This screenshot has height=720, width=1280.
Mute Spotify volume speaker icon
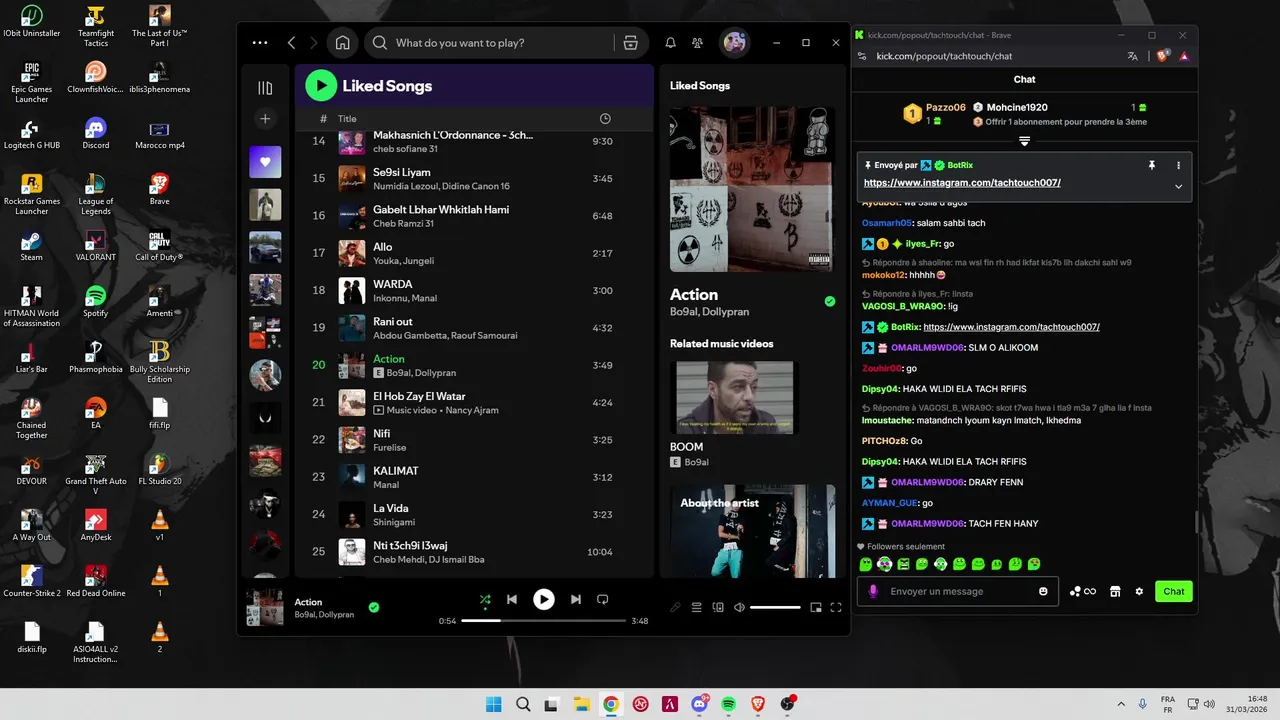[739, 607]
